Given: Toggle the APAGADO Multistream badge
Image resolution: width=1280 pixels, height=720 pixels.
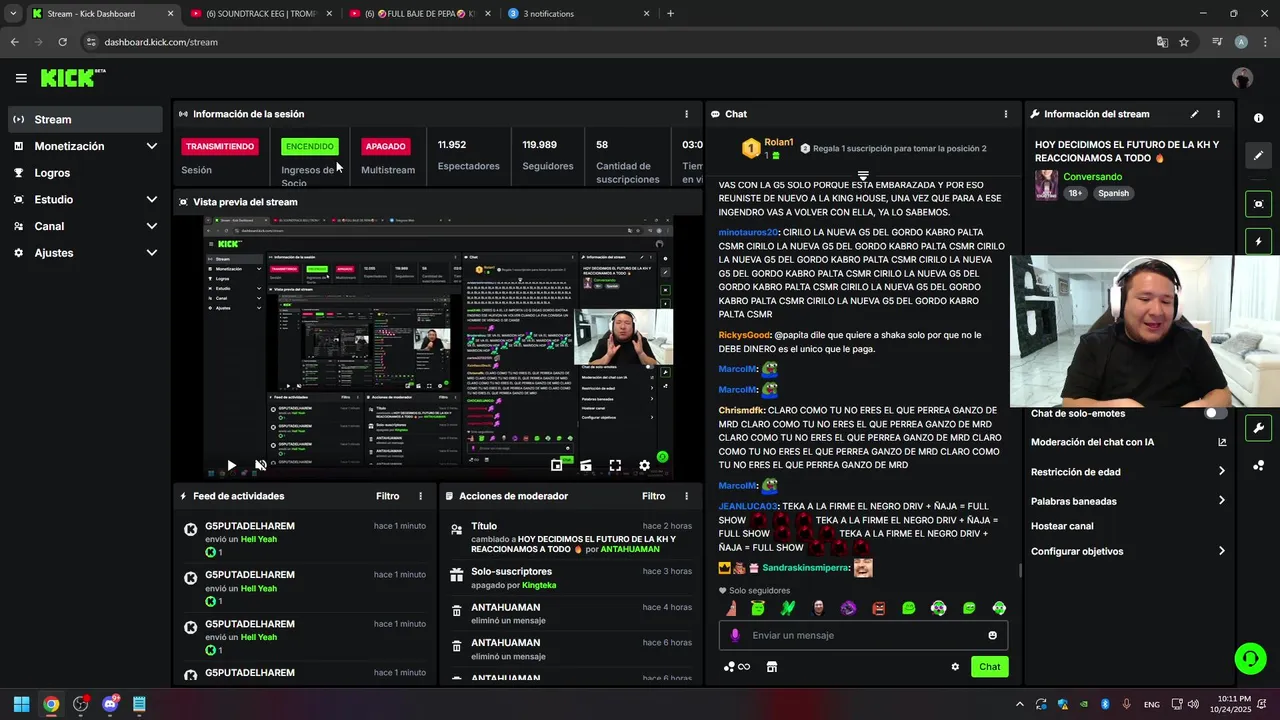Looking at the screenshot, I should (385, 146).
